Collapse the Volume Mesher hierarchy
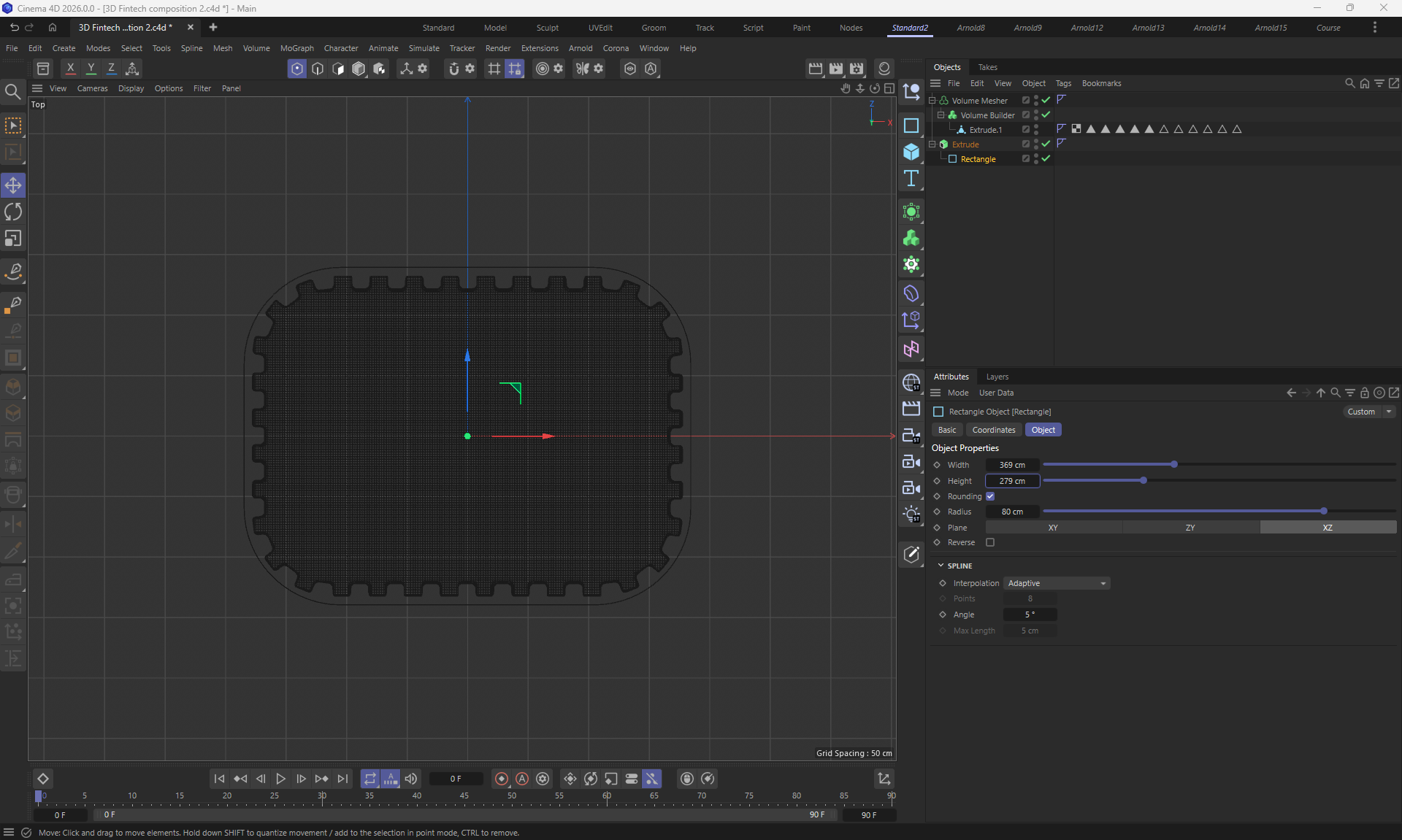The height and width of the screenshot is (840, 1402). point(932,100)
